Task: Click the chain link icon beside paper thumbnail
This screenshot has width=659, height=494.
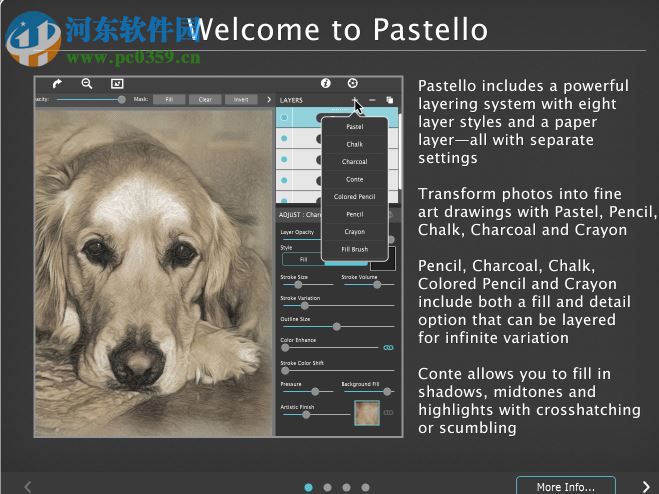Action: coord(389,412)
